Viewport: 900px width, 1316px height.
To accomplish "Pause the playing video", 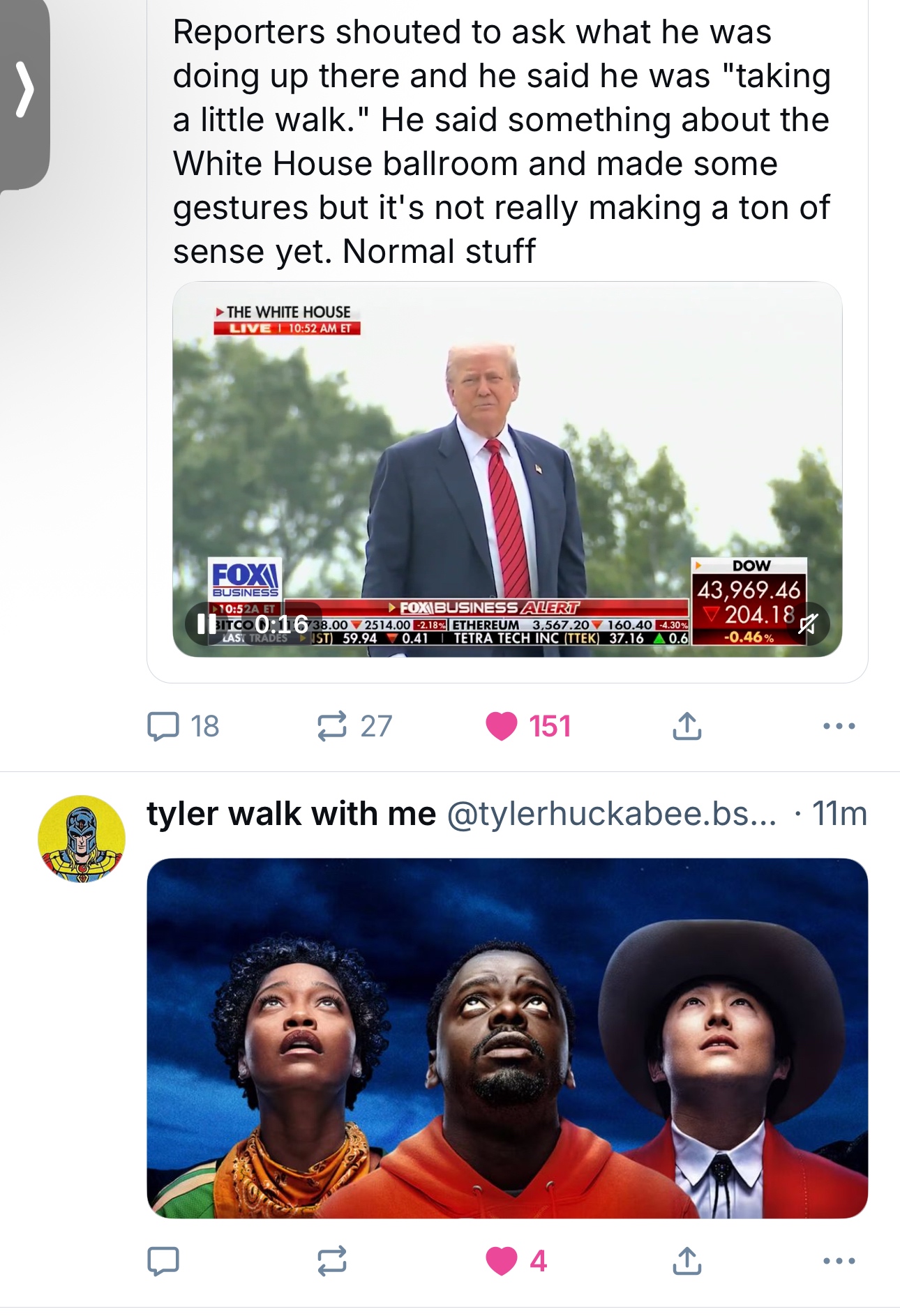I will pos(207,623).
